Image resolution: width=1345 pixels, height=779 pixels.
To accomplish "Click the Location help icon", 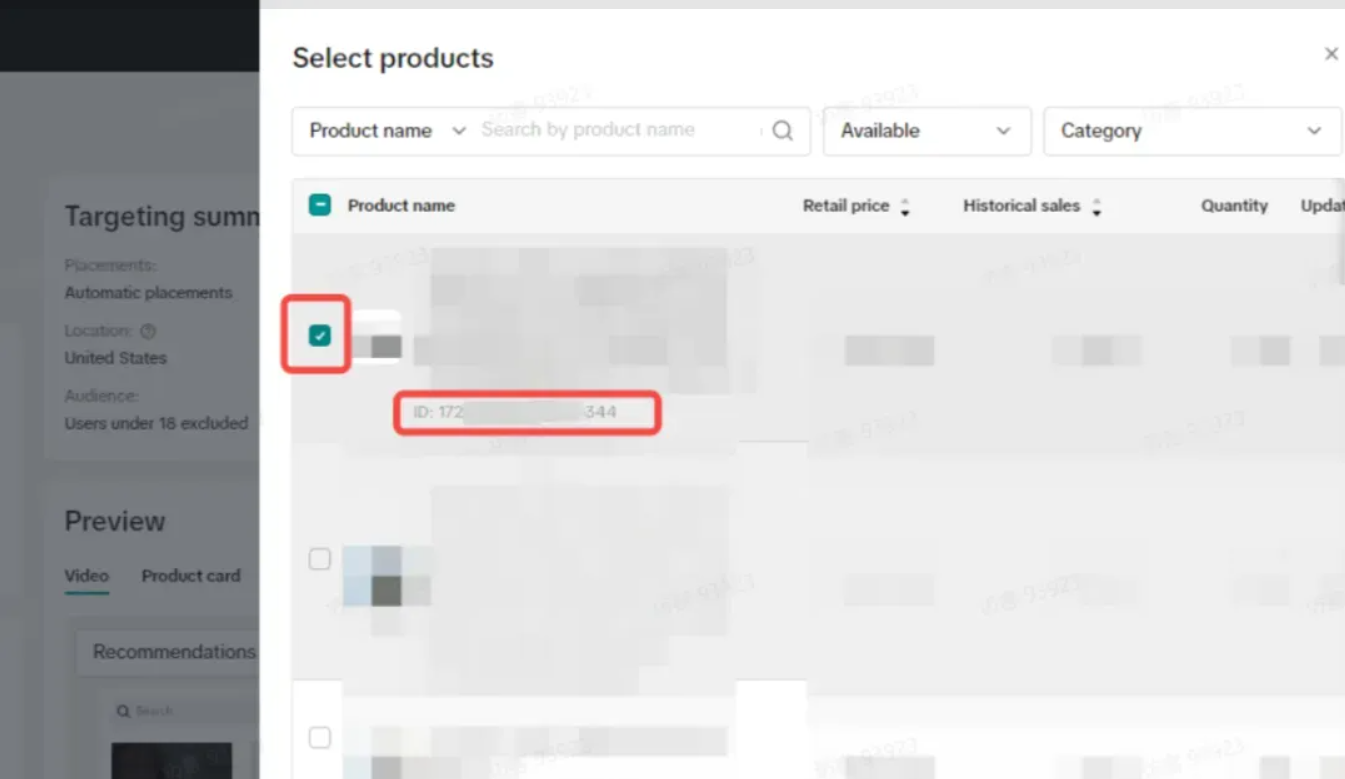I will click(x=148, y=331).
